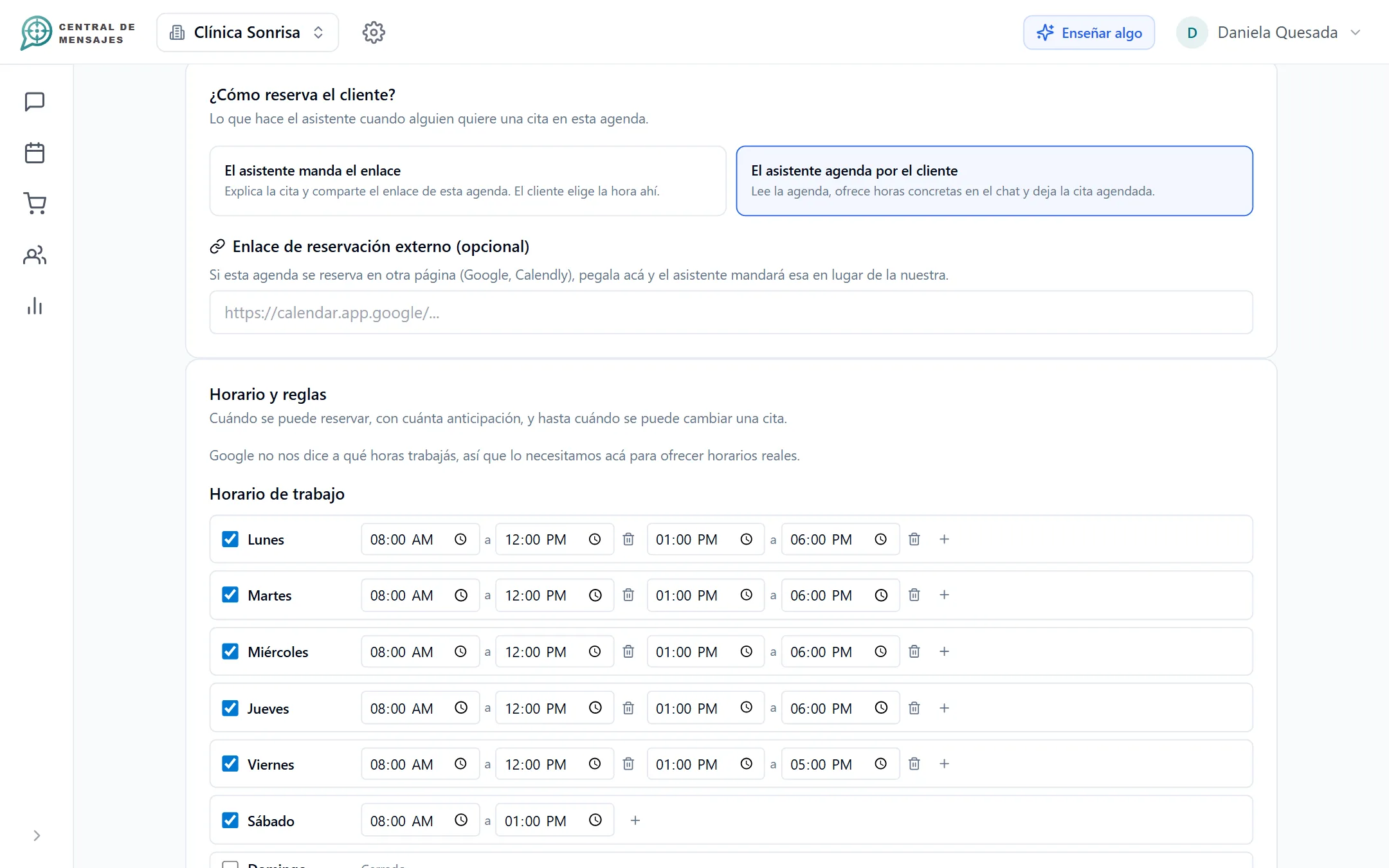Select El asistente manda el enlace option

(x=468, y=181)
